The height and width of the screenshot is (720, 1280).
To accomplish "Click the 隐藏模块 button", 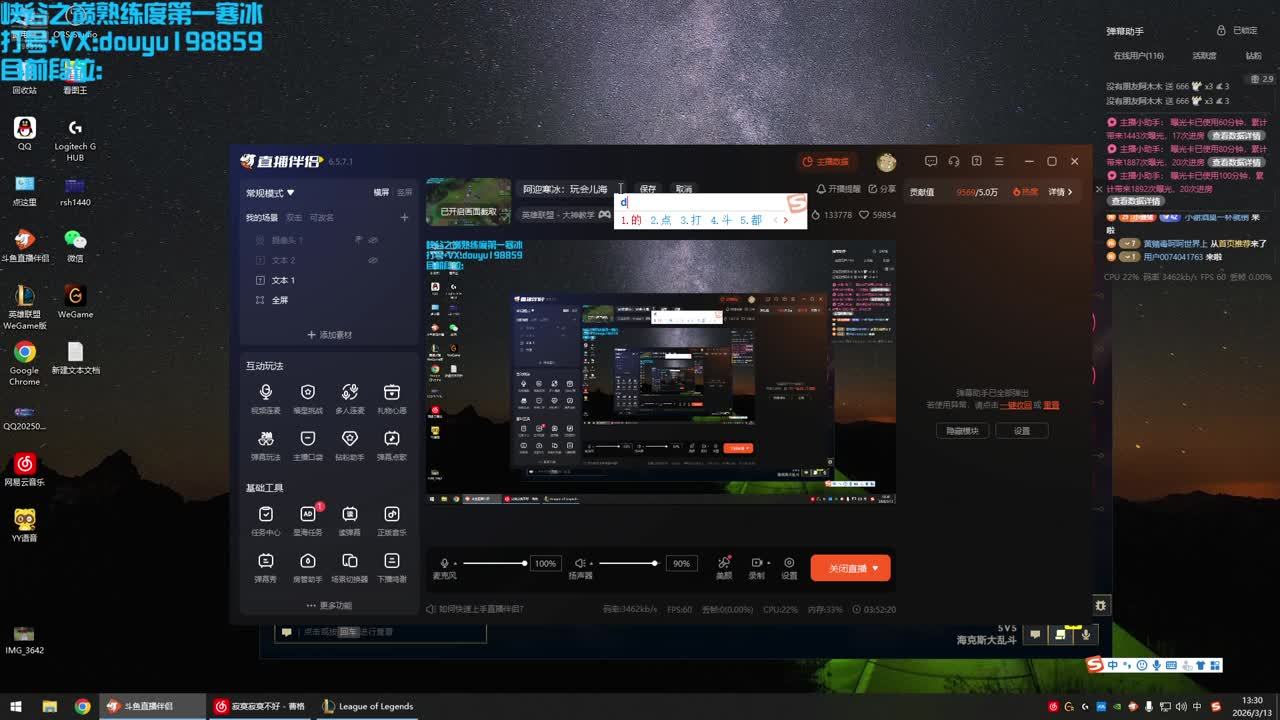I will [962, 431].
